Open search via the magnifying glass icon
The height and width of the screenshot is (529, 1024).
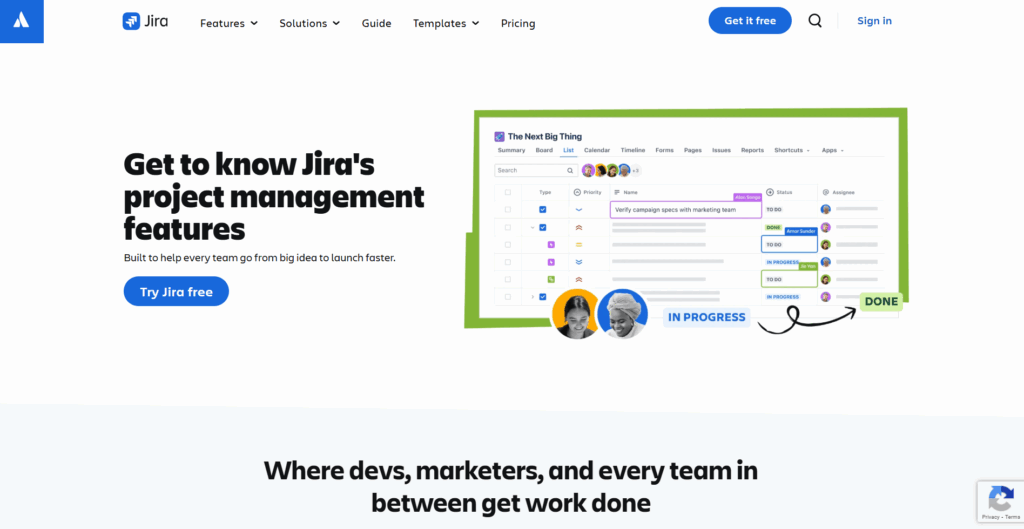pos(815,21)
